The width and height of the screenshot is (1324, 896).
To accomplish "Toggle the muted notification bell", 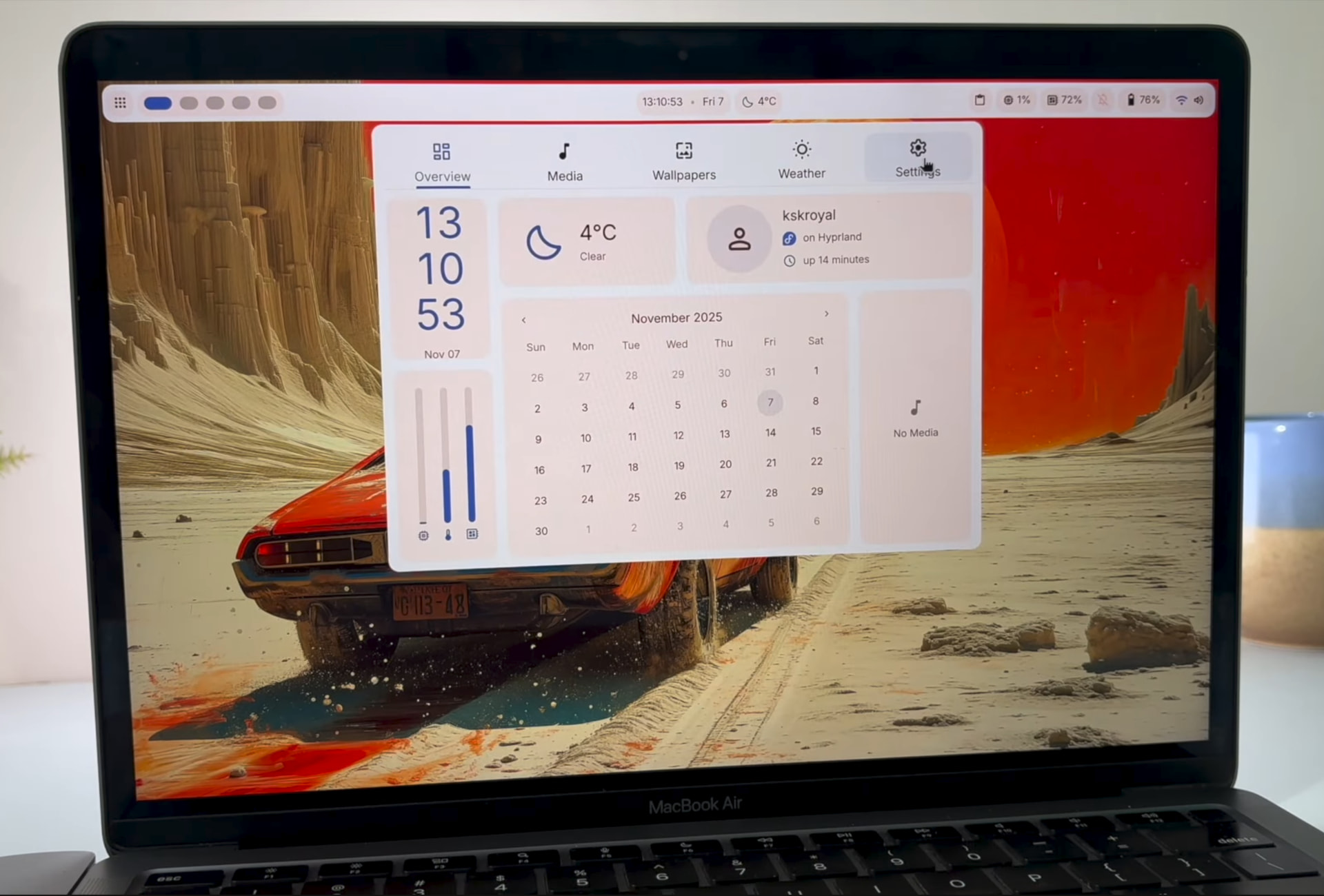I will (1103, 100).
